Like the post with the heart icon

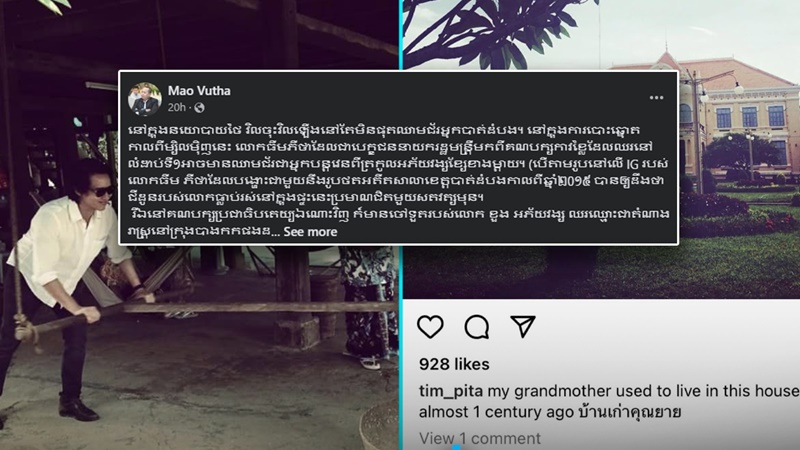click(430, 327)
